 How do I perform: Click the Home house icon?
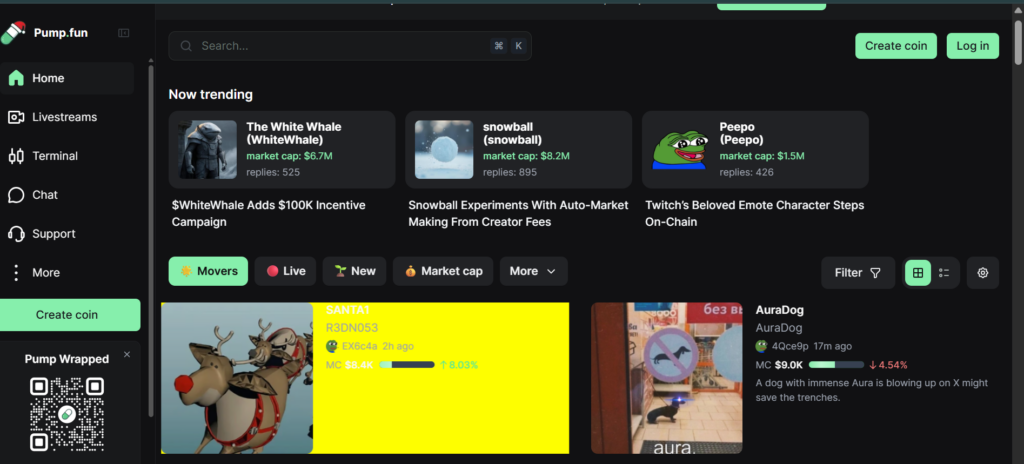coord(16,78)
